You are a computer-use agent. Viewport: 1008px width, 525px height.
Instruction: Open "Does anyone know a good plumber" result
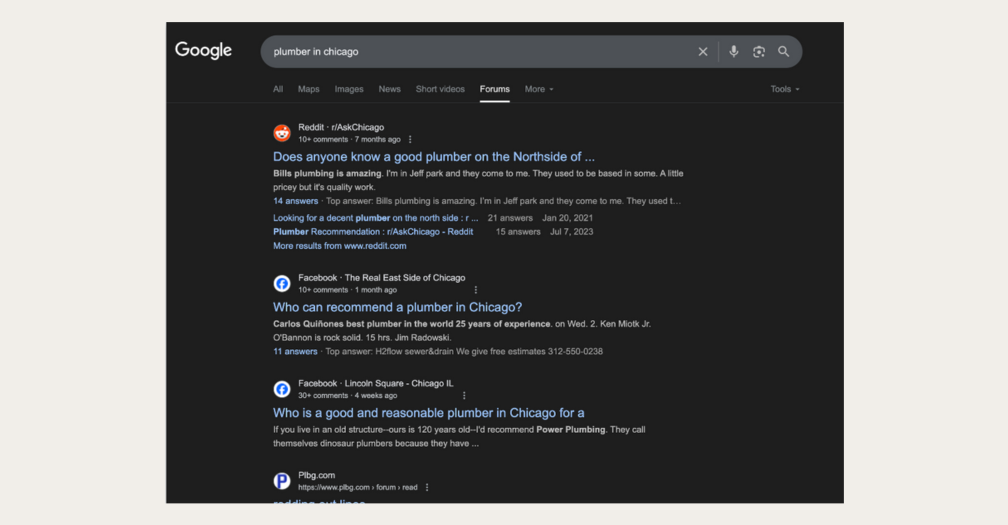point(434,157)
